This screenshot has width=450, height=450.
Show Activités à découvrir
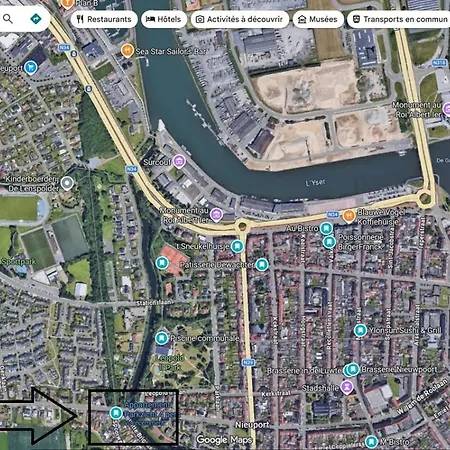point(240,19)
